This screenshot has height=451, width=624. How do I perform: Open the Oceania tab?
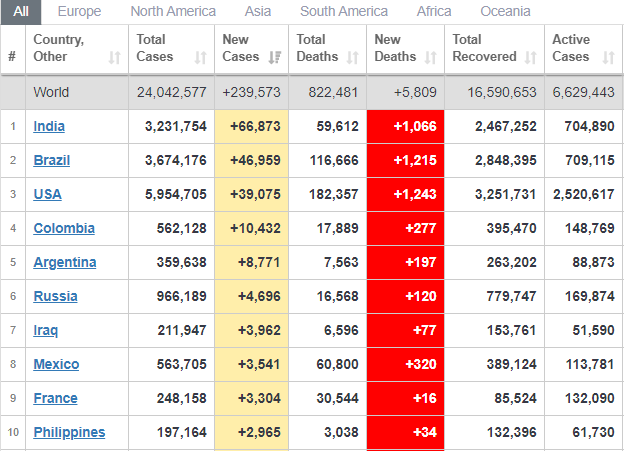[505, 12]
